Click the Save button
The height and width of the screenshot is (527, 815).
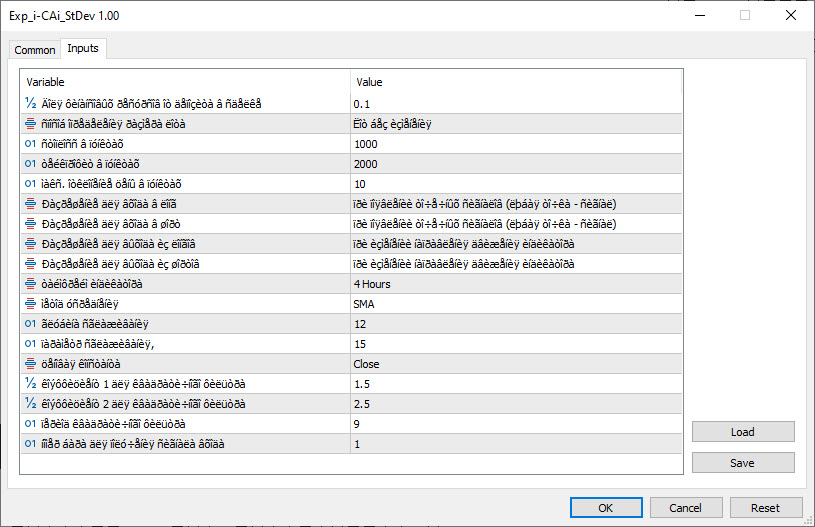click(x=743, y=463)
